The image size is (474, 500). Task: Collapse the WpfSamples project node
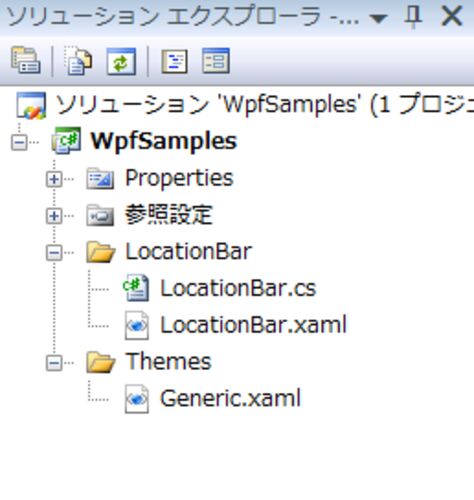click(x=19, y=143)
